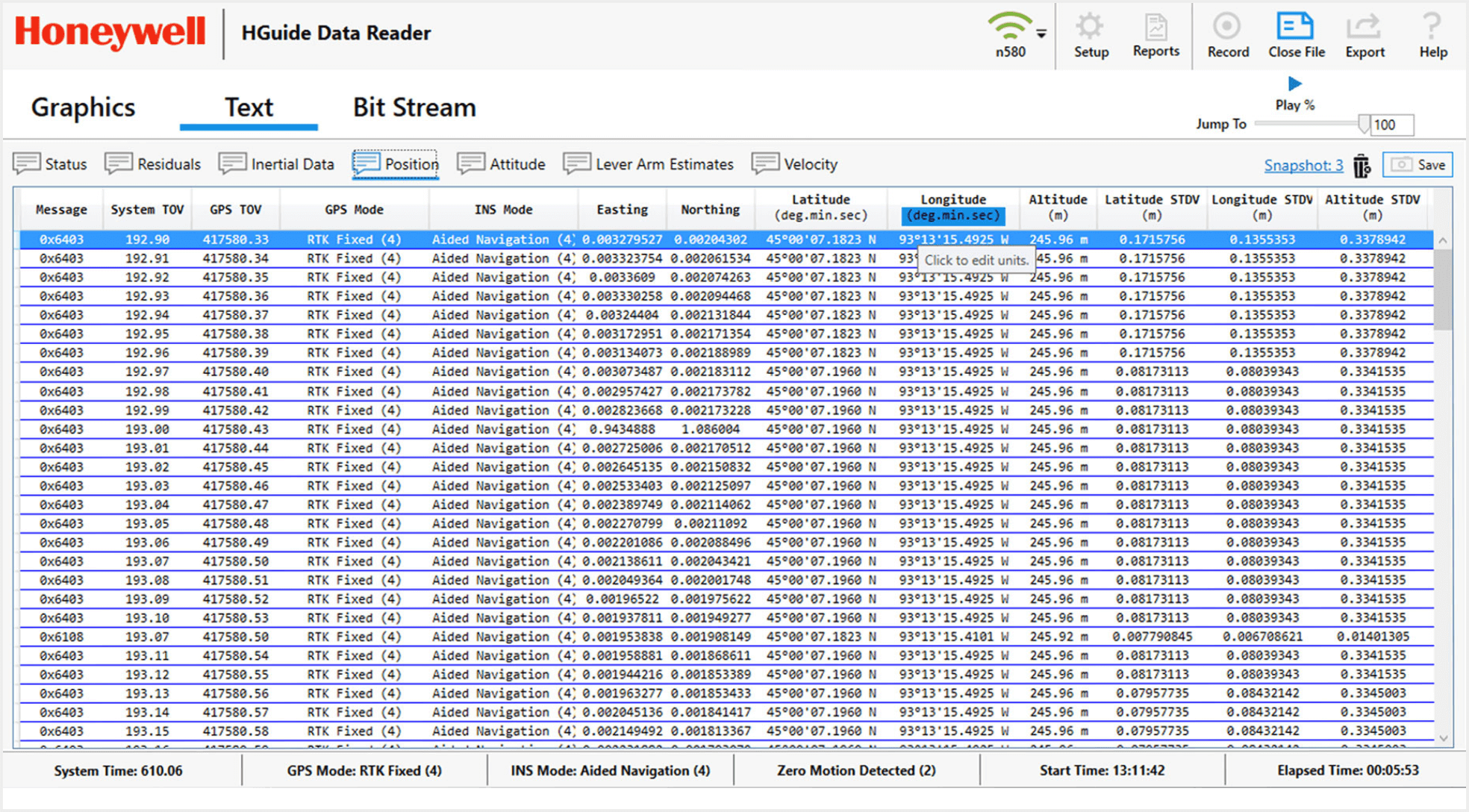Click the Start Time: 13:11:42 status entry
This screenshot has height=812, width=1469.
[1102, 771]
